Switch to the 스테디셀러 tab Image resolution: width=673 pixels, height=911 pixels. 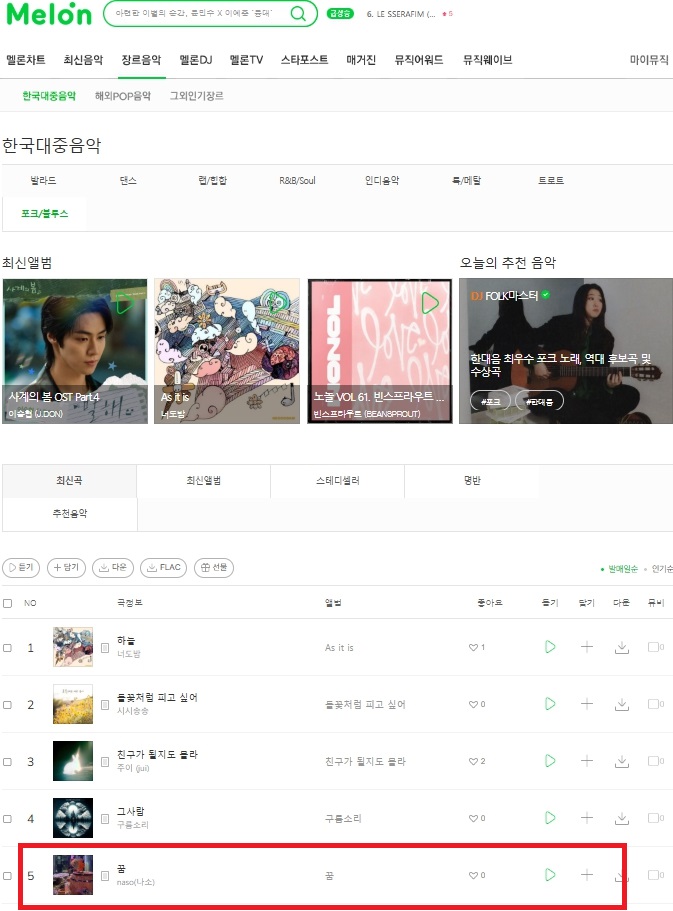(x=338, y=480)
